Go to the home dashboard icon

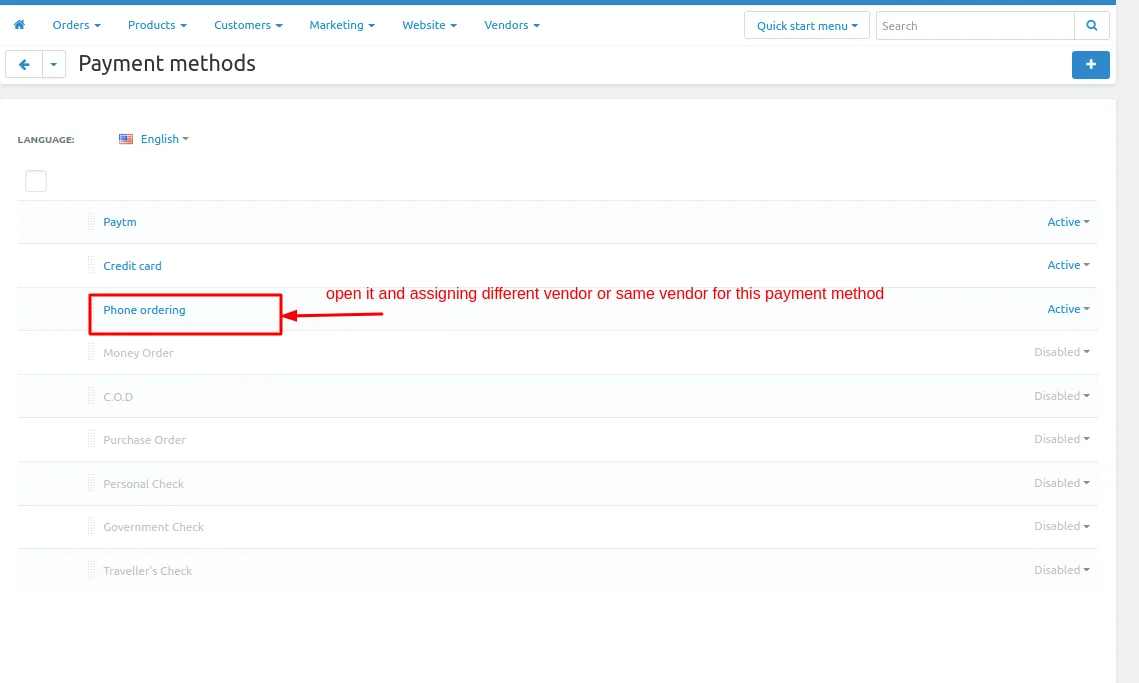pyautogui.click(x=20, y=25)
